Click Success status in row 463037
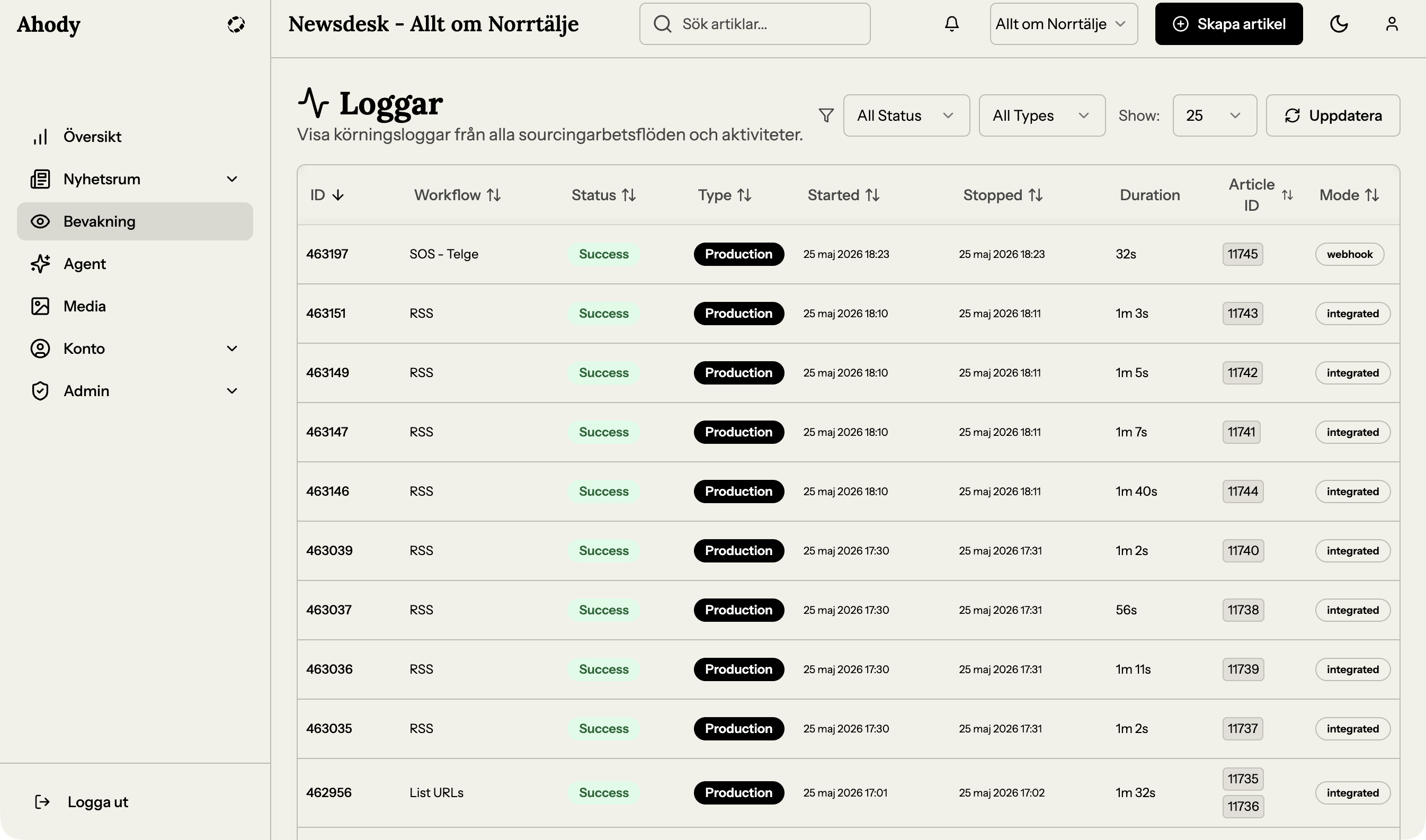Screen dimensions: 1426x840 [x=603, y=610]
